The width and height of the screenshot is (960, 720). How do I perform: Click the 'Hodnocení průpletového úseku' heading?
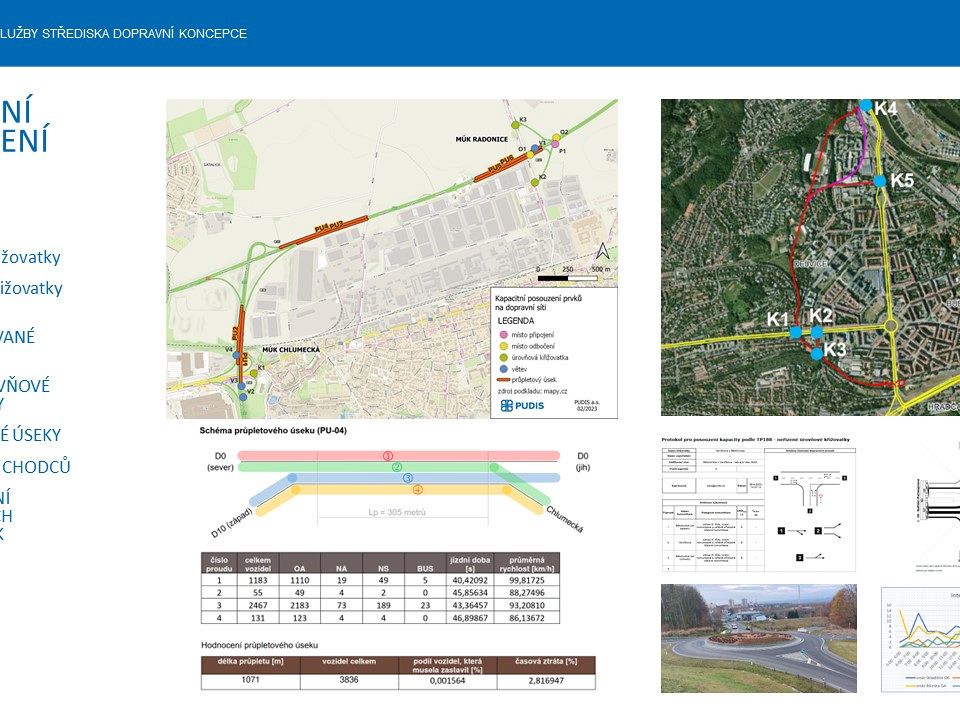coord(260,645)
